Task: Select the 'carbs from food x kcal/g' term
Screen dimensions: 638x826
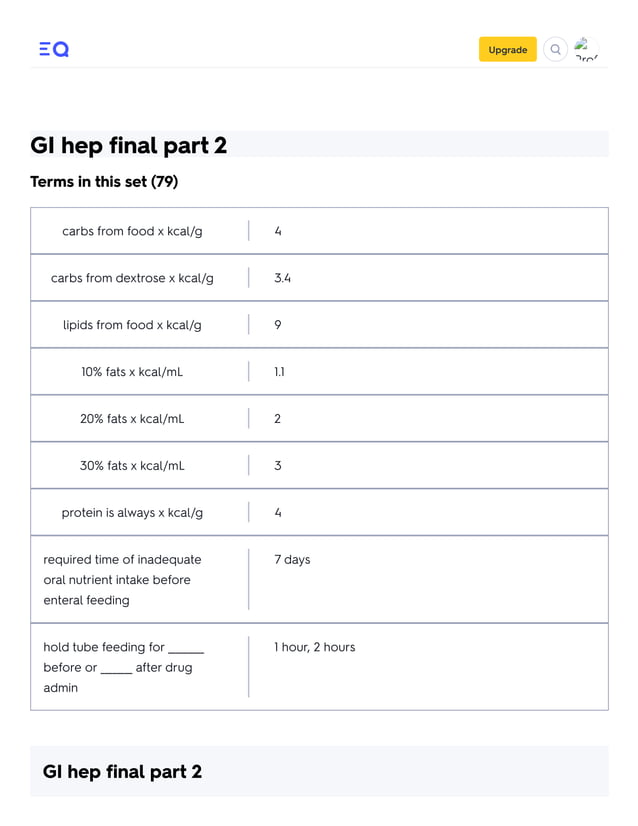Action: pos(132,231)
